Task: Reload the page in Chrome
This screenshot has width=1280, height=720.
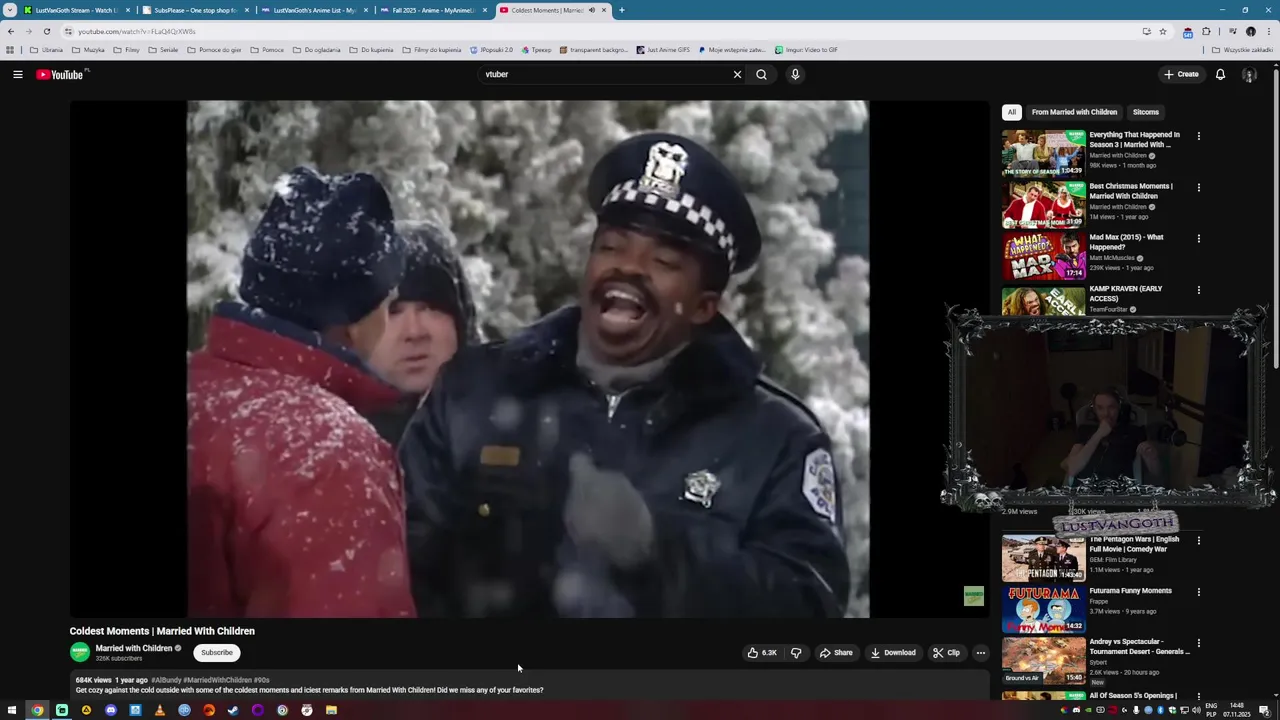Action: [x=46, y=31]
